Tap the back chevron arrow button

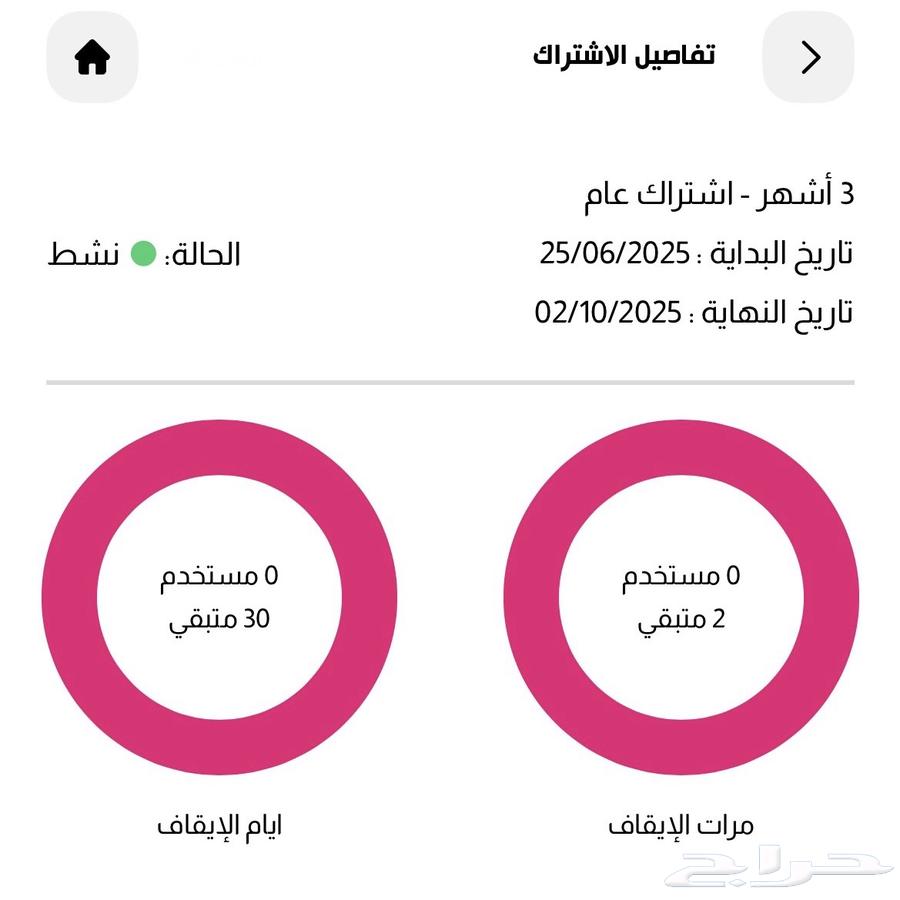click(808, 57)
